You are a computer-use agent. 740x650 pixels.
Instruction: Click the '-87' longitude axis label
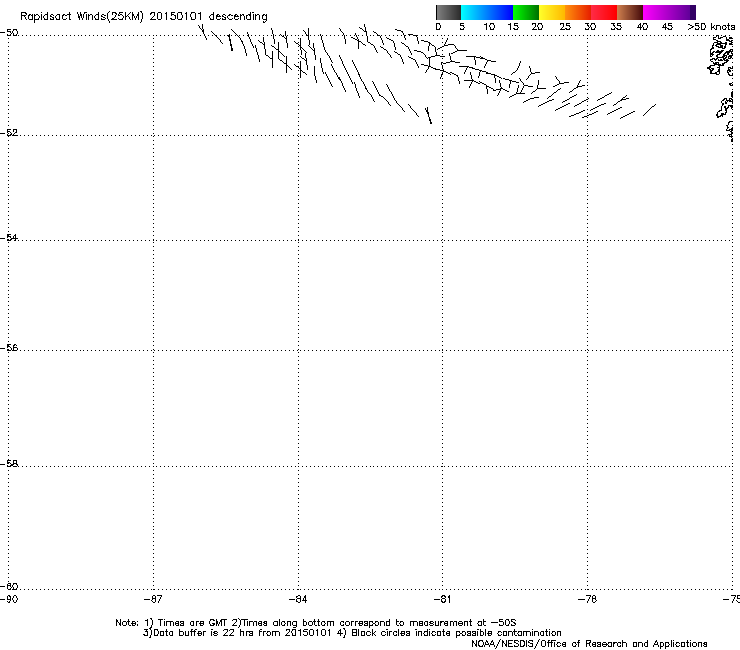153,599
